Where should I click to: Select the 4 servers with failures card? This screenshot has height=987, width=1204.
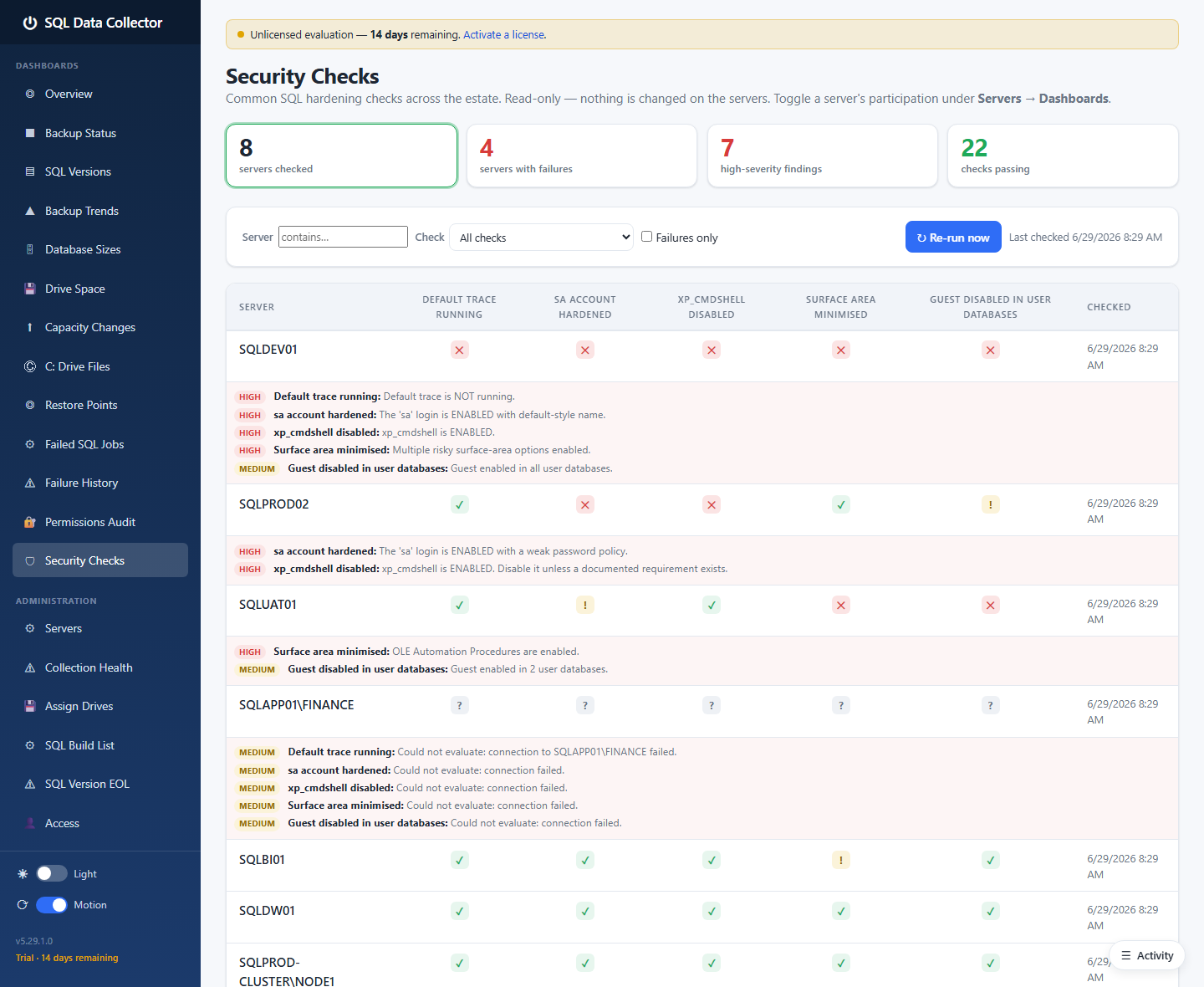pos(582,156)
